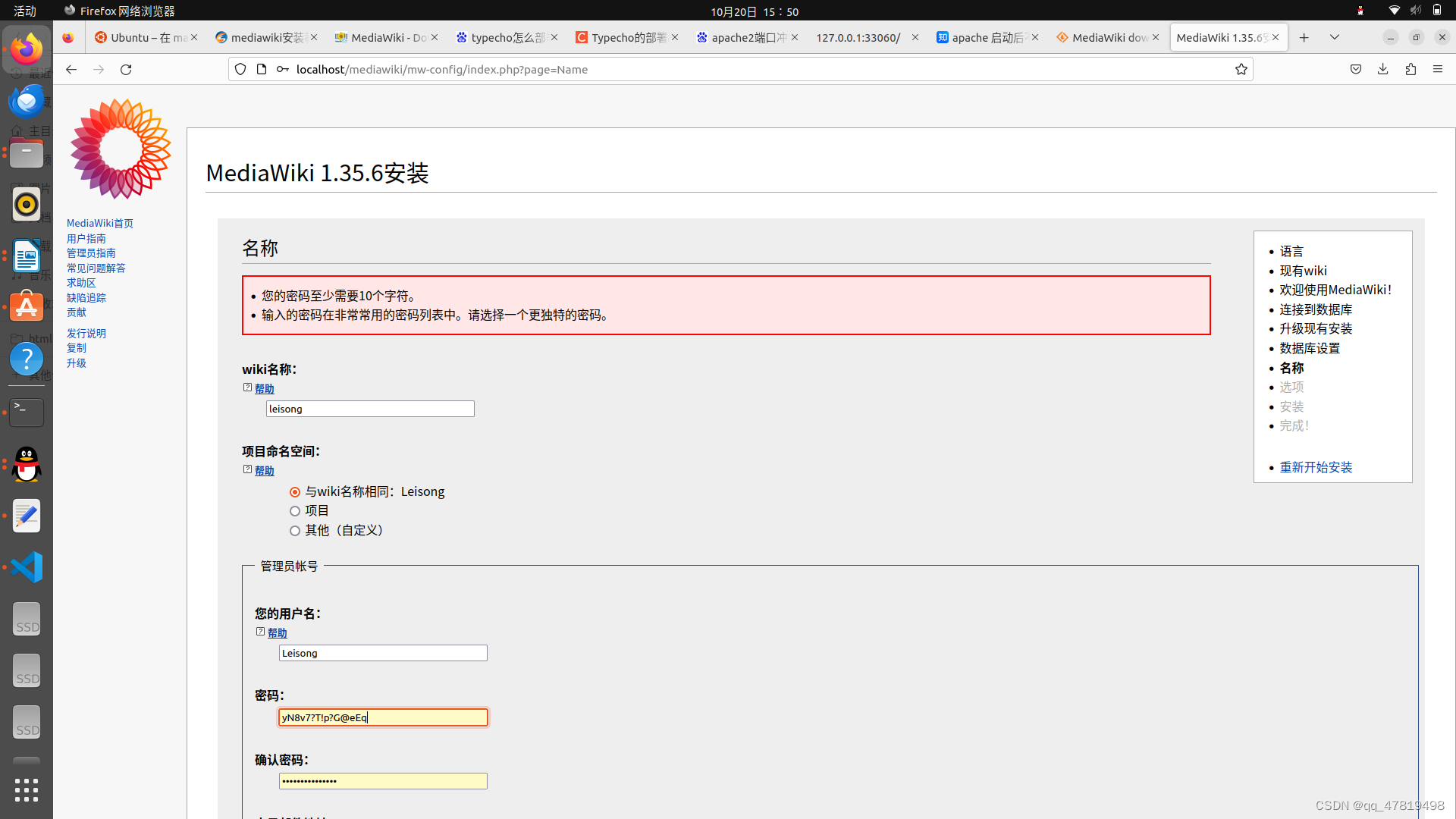The height and width of the screenshot is (819, 1456).
Task: Open the Firefox application menu
Action: click(1439, 69)
